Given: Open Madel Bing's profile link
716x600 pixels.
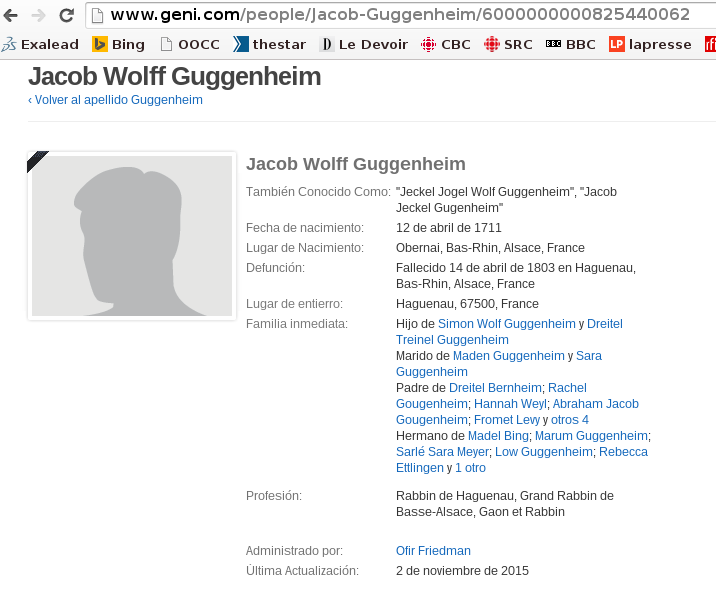Looking at the screenshot, I should pyautogui.click(x=497, y=436).
